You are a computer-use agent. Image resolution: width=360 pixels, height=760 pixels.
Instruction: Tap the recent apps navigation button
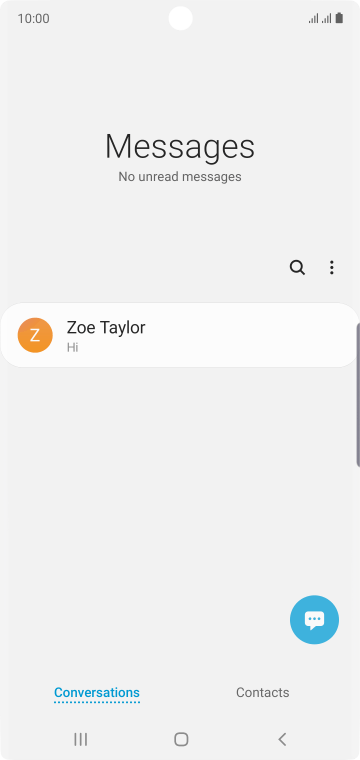tap(80, 739)
